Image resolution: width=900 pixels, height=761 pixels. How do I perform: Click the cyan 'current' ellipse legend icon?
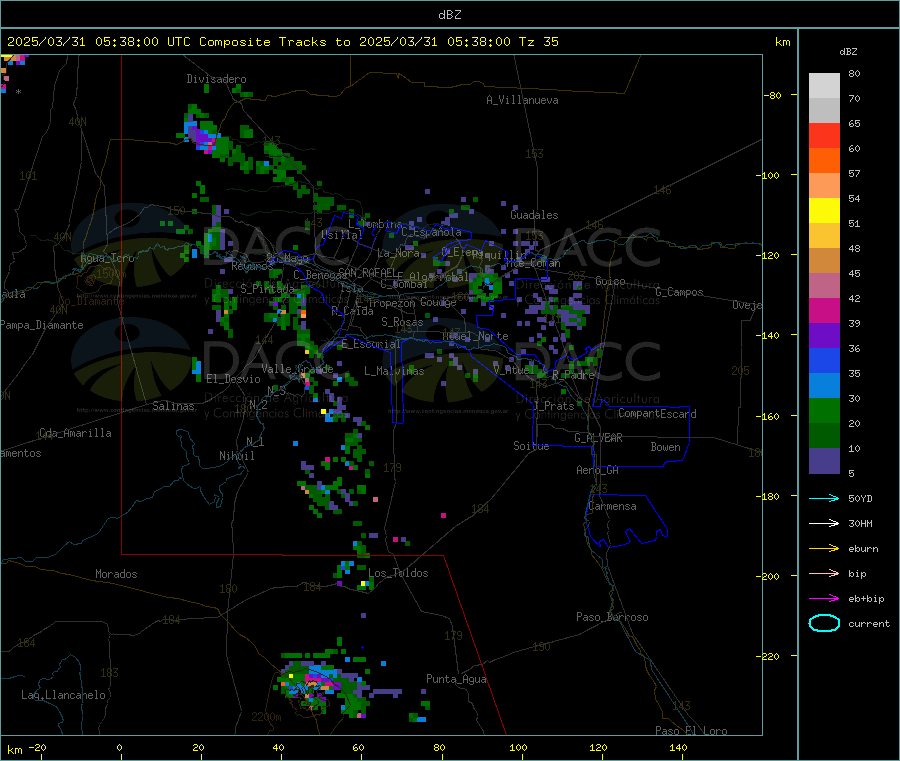pos(824,623)
